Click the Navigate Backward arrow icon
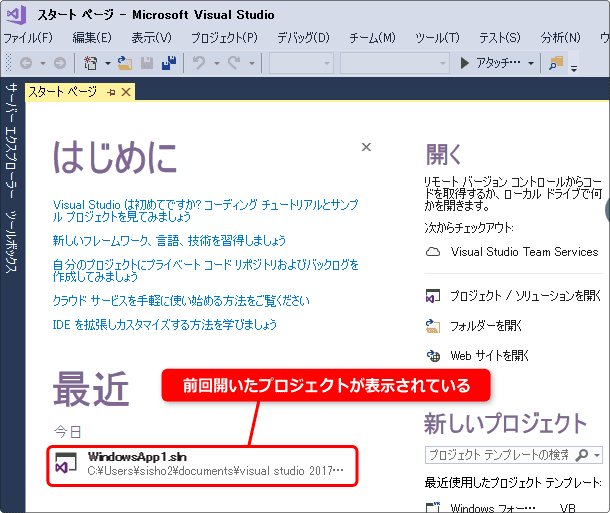This screenshot has height=513, width=610. 26,63
